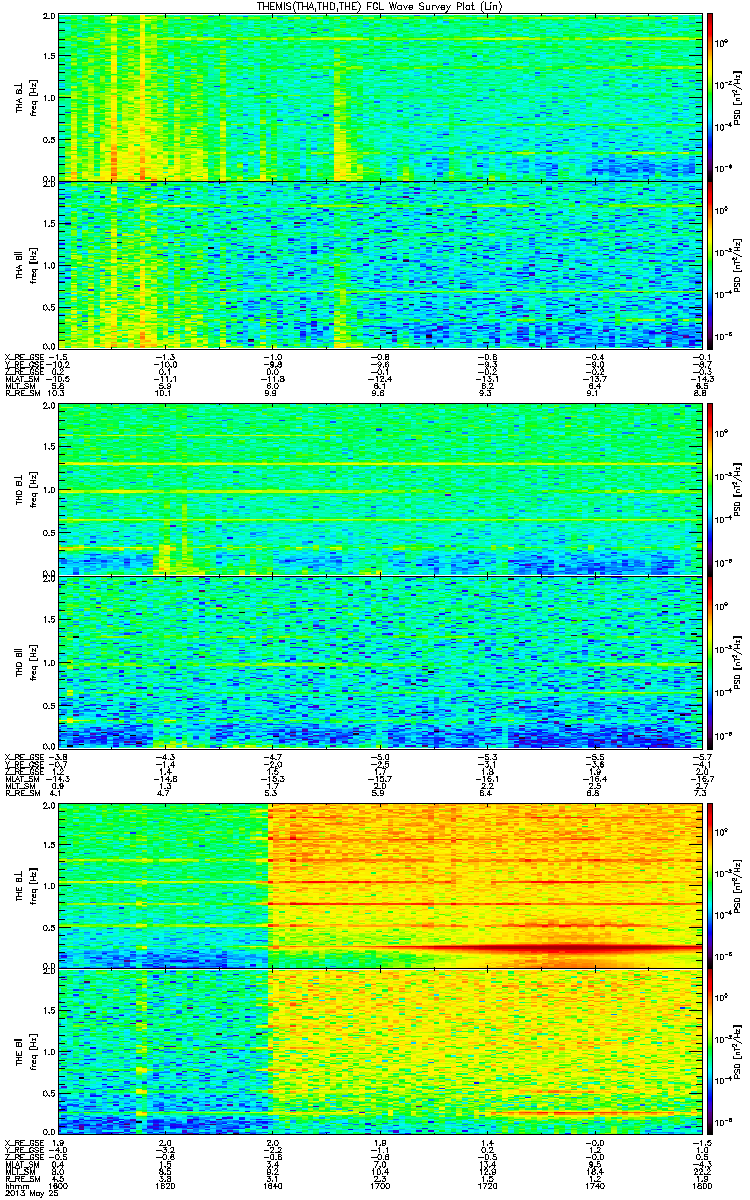Click the 'THE B⊥ freq [Hz]' axis label
This screenshot has height=1200, width=750.
(x=27, y=886)
